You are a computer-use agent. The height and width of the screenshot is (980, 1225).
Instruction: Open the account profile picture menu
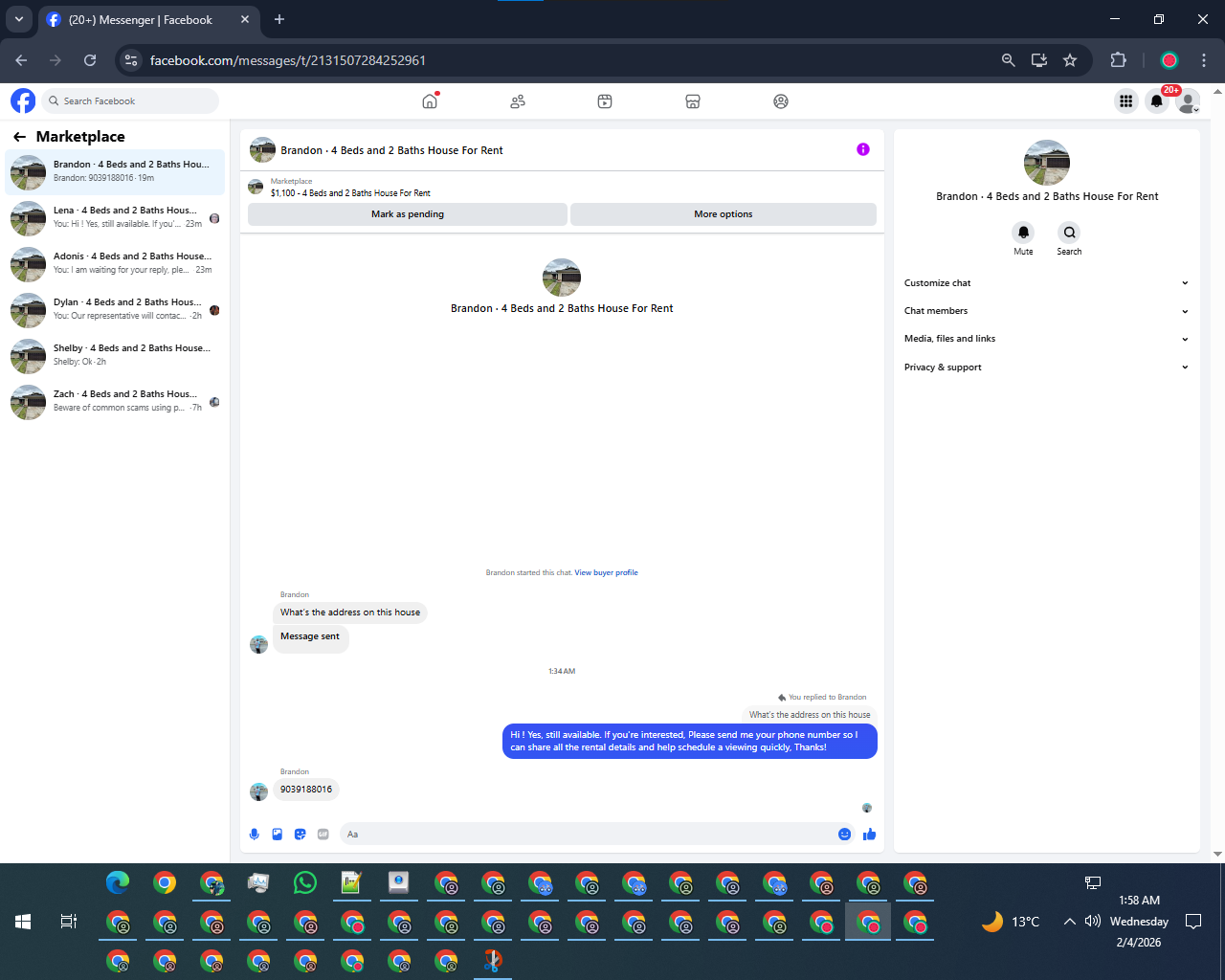click(1188, 101)
